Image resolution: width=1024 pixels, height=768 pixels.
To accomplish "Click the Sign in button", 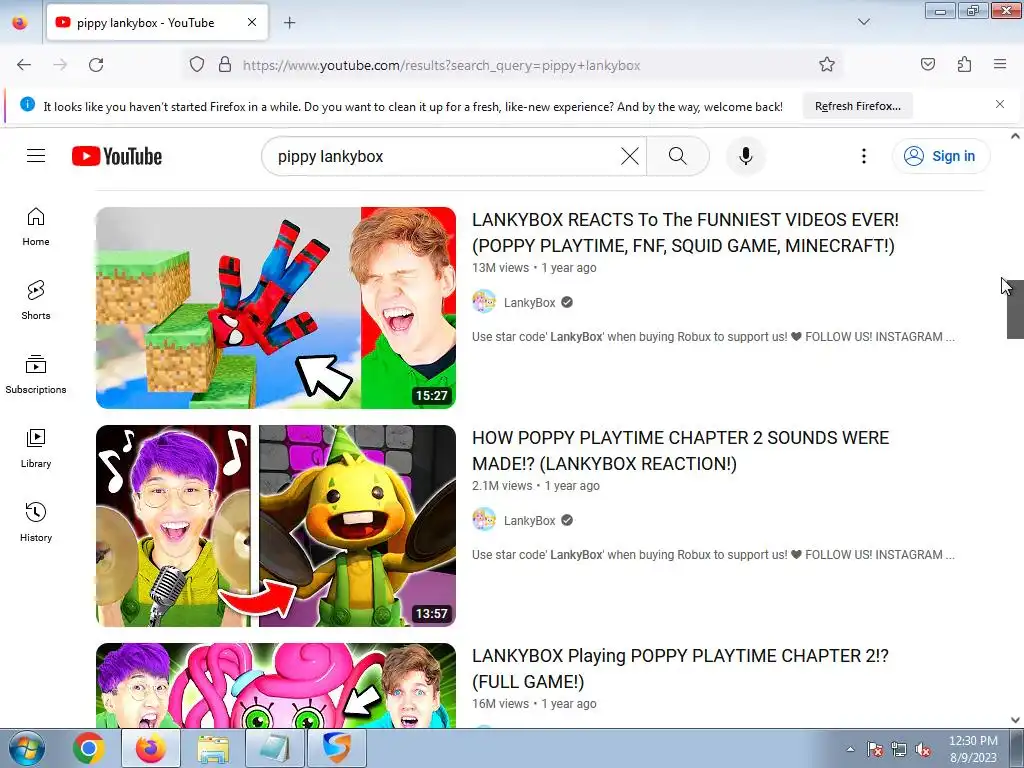I will [x=940, y=156].
